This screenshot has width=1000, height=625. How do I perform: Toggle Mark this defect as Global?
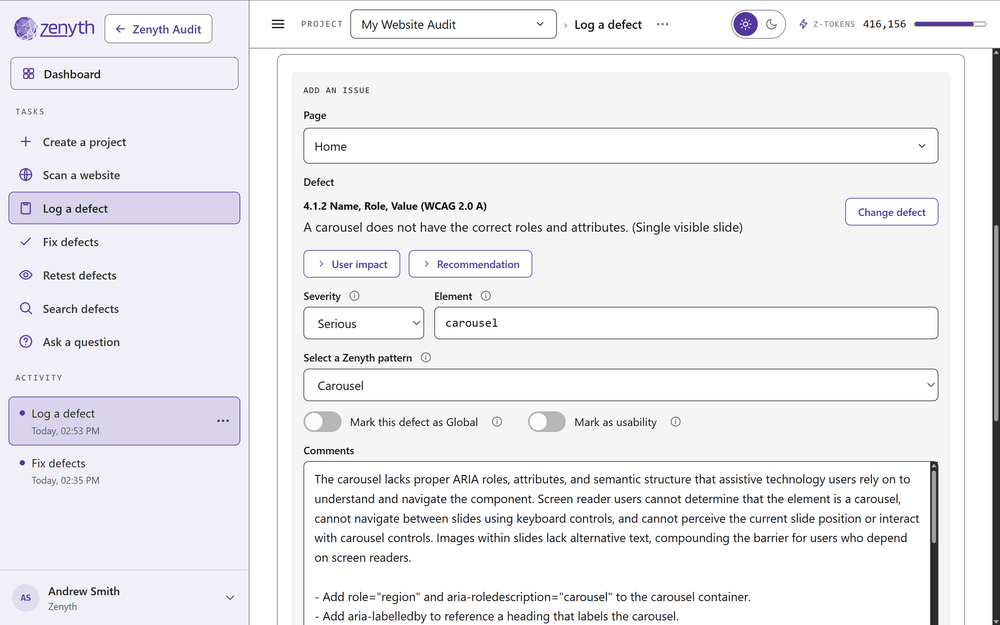click(x=323, y=422)
